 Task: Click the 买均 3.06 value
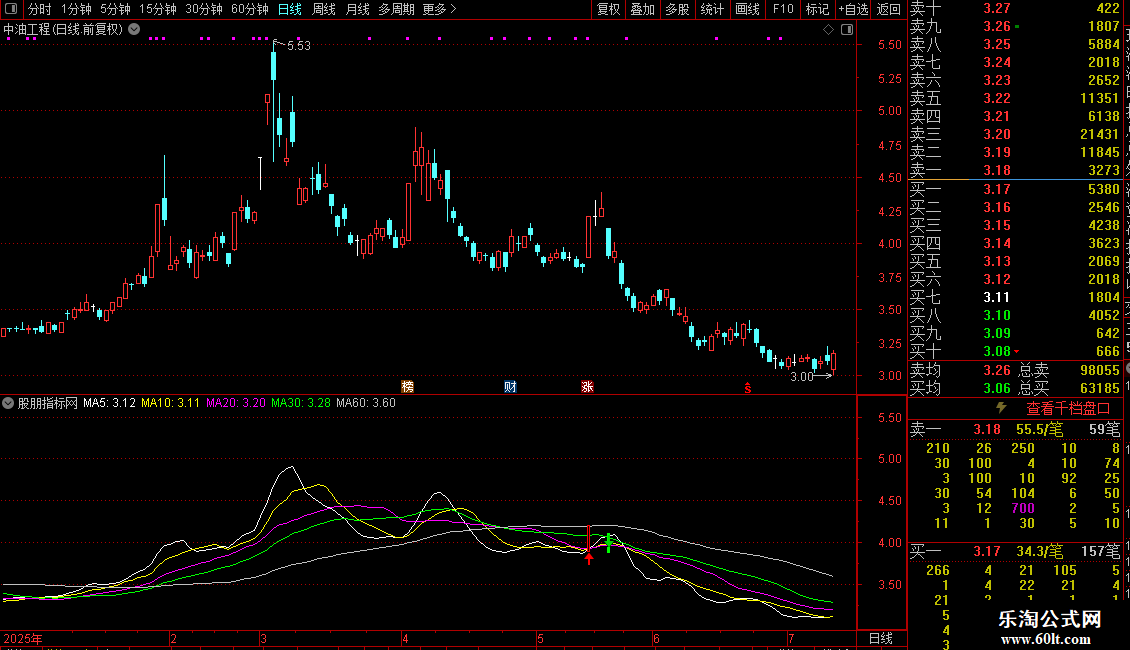click(997, 388)
